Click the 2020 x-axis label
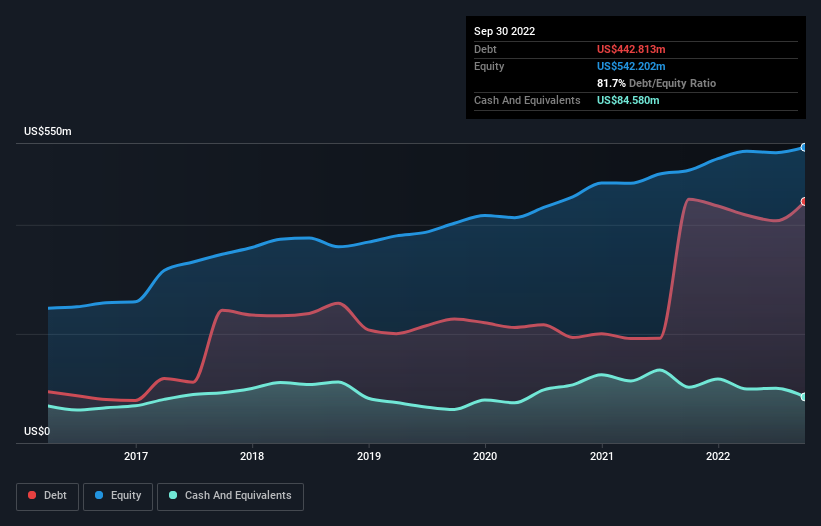 (485, 456)
